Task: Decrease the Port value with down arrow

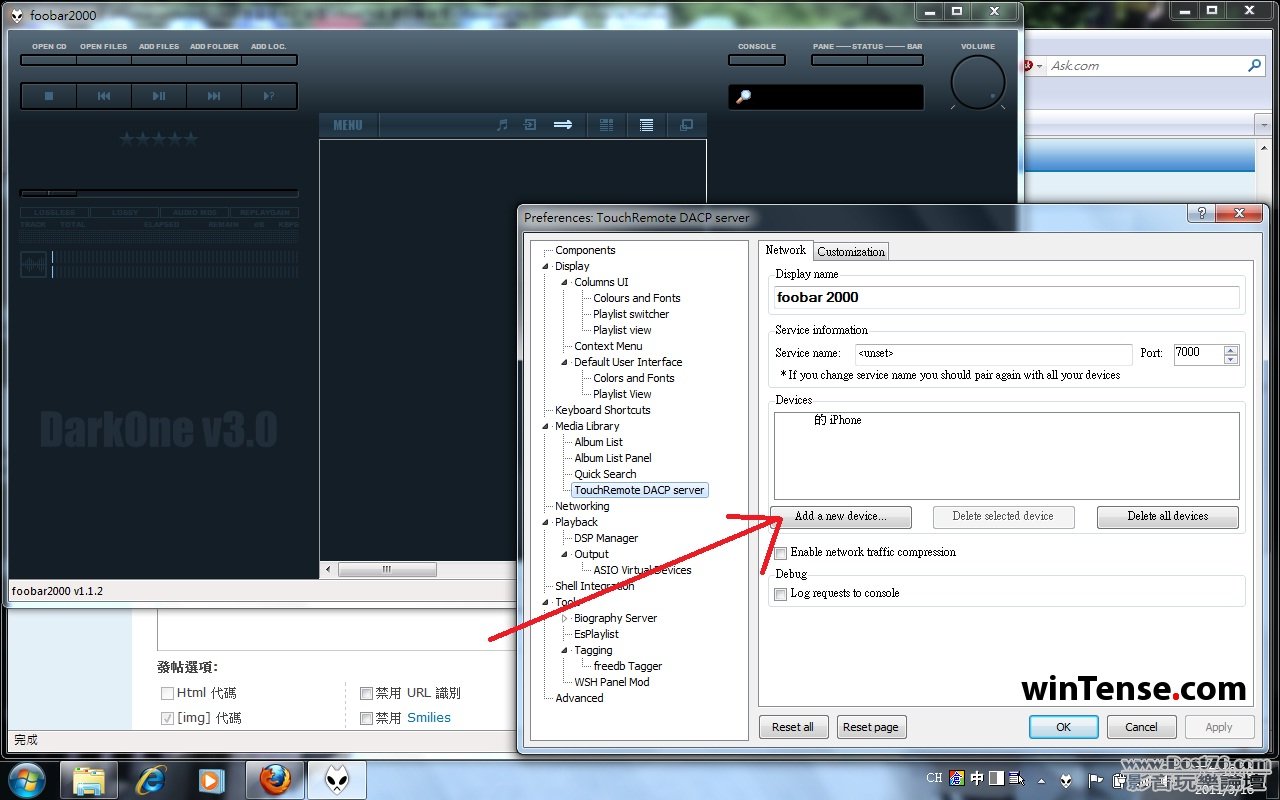Action: coord(1231,359)
